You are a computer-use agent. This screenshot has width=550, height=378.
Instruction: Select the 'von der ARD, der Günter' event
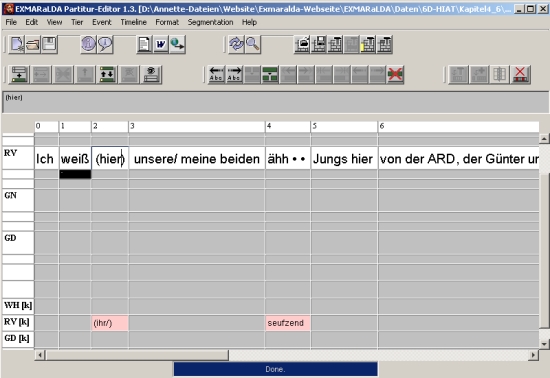(x=458, y=158)
